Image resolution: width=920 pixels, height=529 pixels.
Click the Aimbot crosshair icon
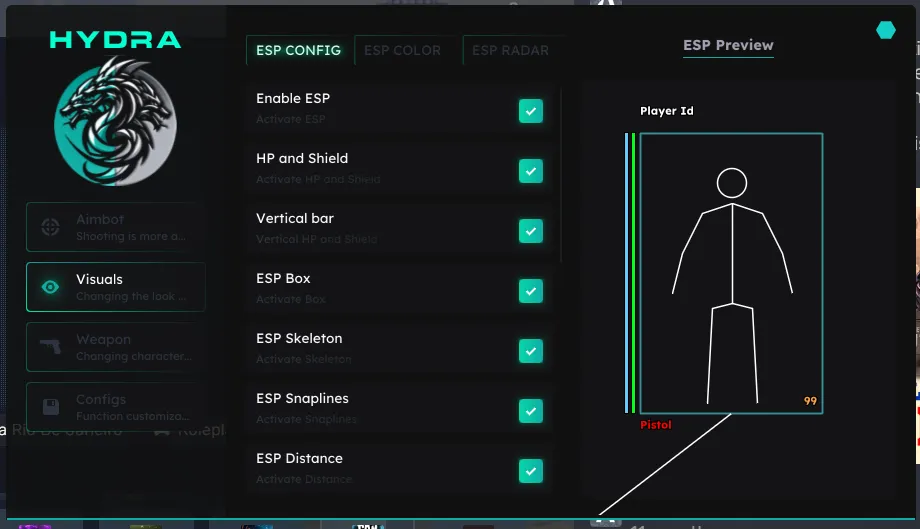pos(50,227)
